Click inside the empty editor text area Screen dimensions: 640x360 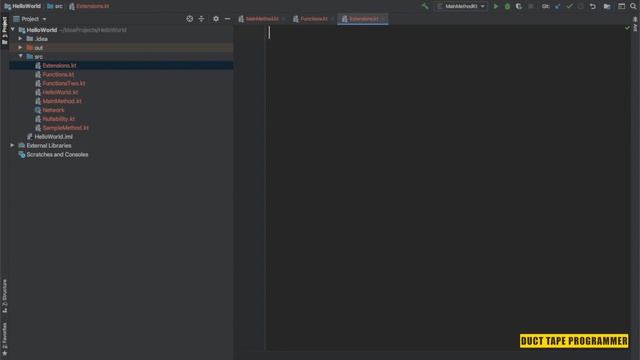tap(447, 188)
